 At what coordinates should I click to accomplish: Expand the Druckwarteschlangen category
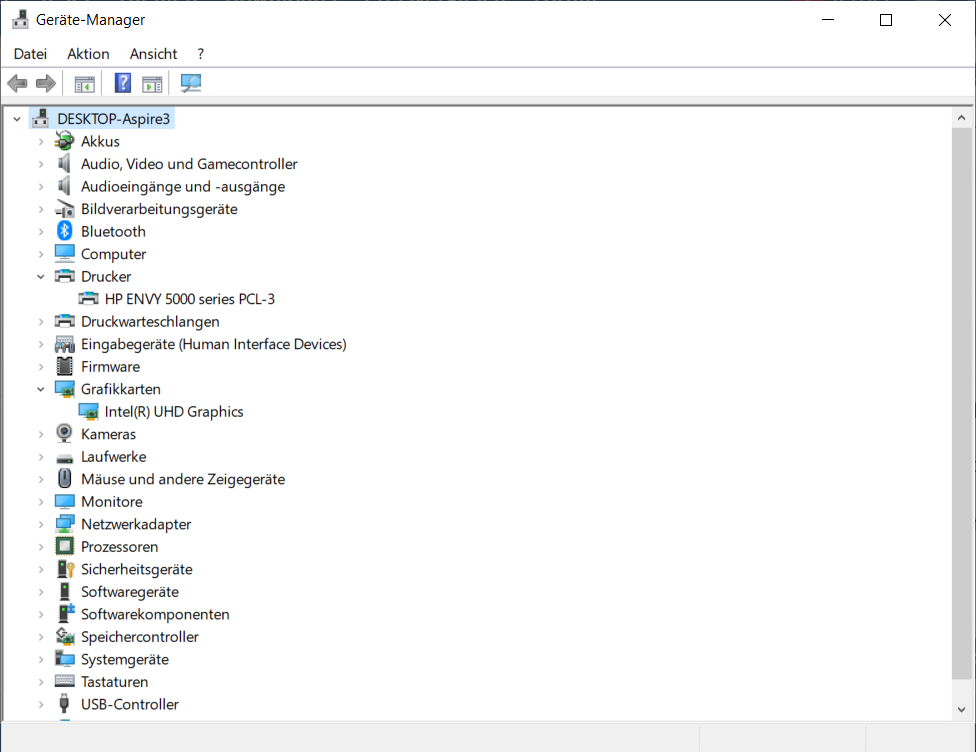(x=41, y=321)
